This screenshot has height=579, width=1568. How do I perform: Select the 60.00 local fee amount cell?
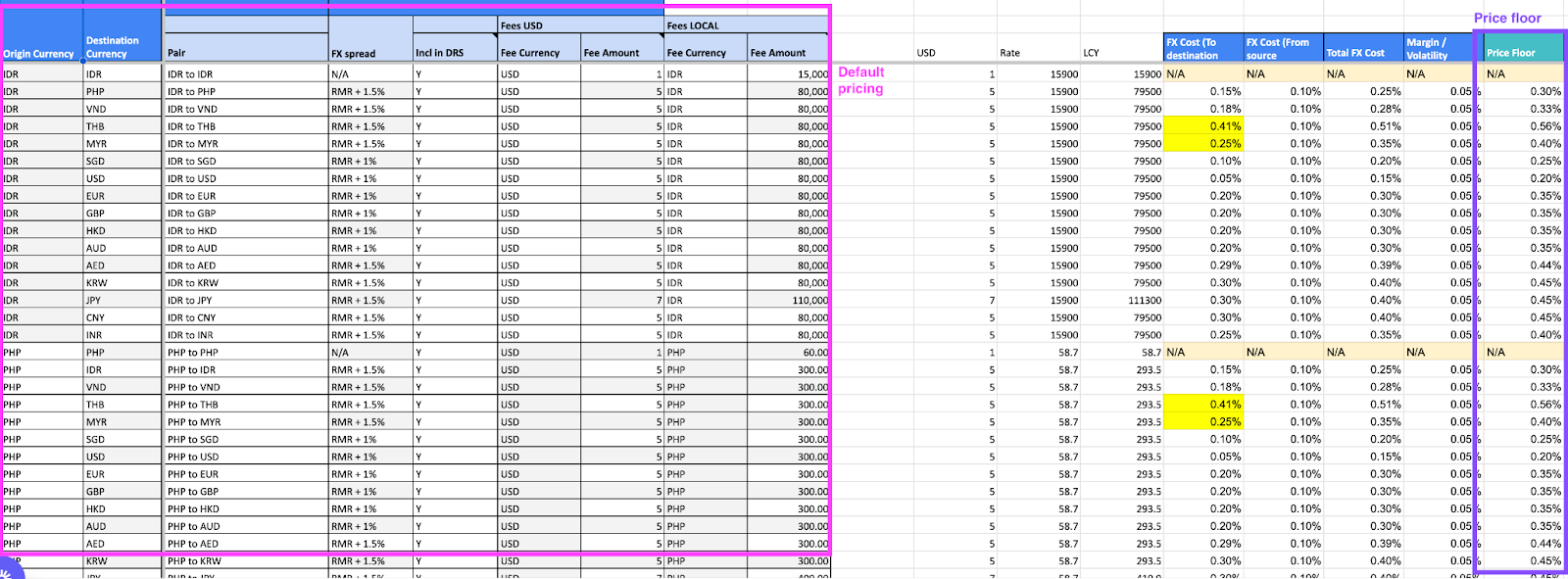click(788, 352)
